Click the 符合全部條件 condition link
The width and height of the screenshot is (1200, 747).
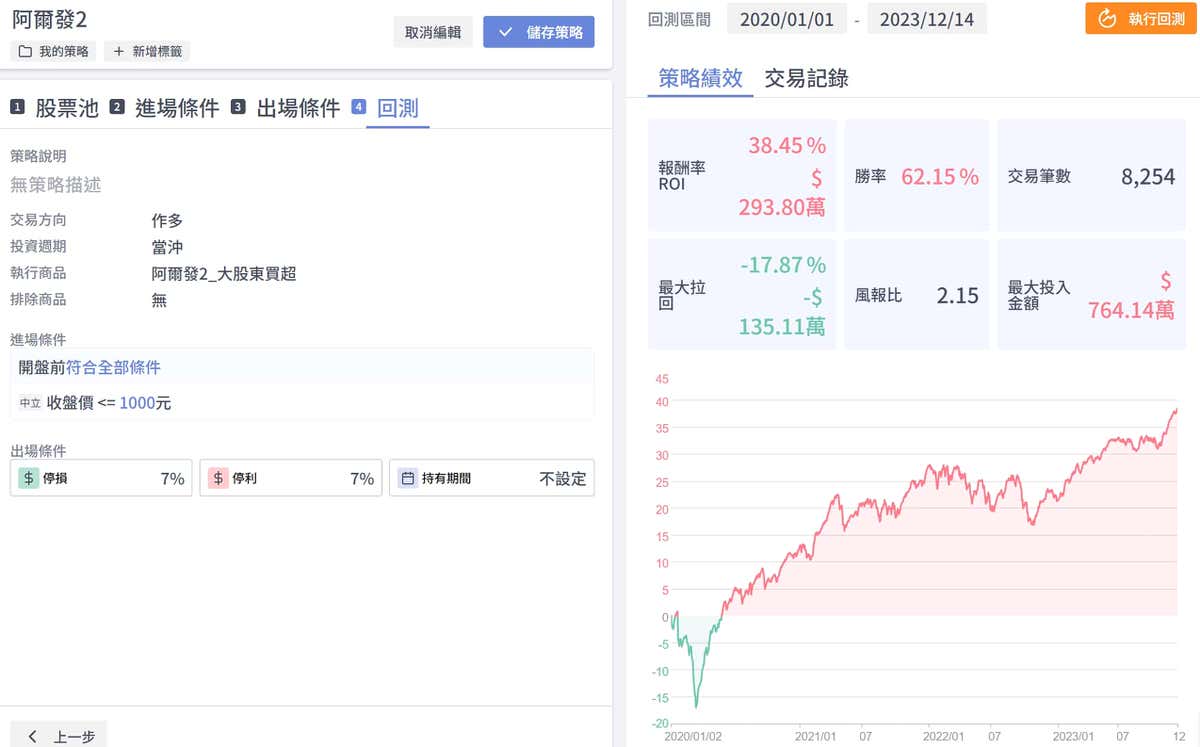click(113, 367)
